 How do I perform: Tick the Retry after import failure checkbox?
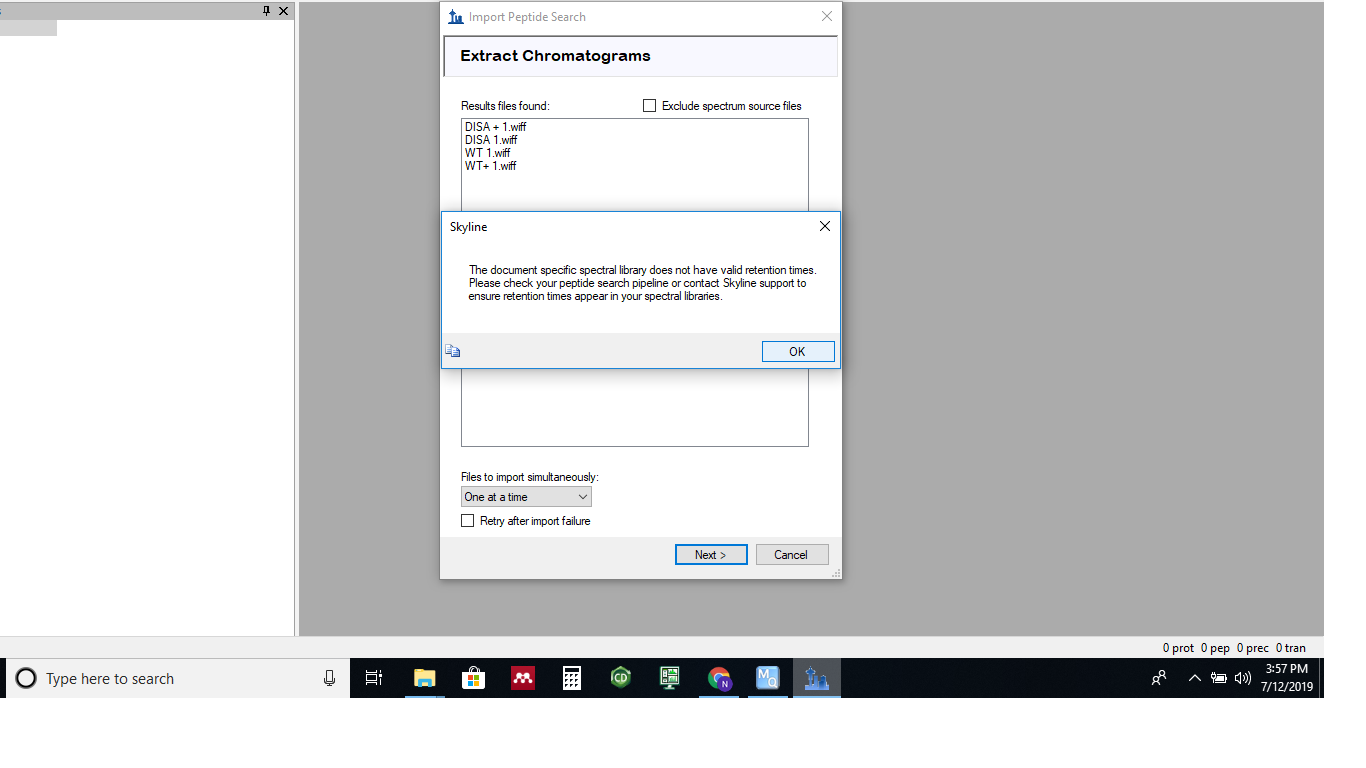(468, 521)
